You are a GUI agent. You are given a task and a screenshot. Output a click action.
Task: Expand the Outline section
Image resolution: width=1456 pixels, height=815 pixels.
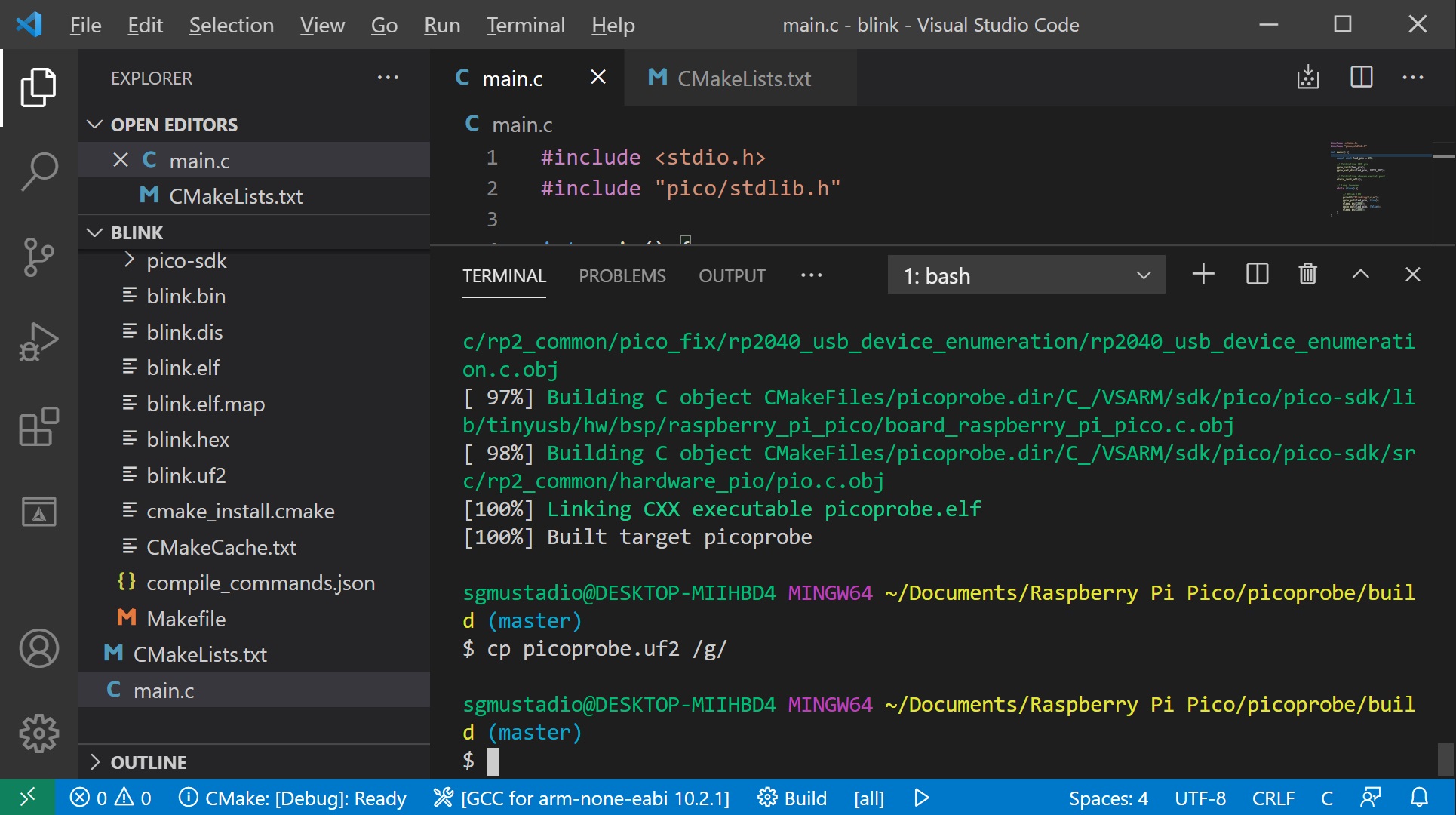(149, 762)
